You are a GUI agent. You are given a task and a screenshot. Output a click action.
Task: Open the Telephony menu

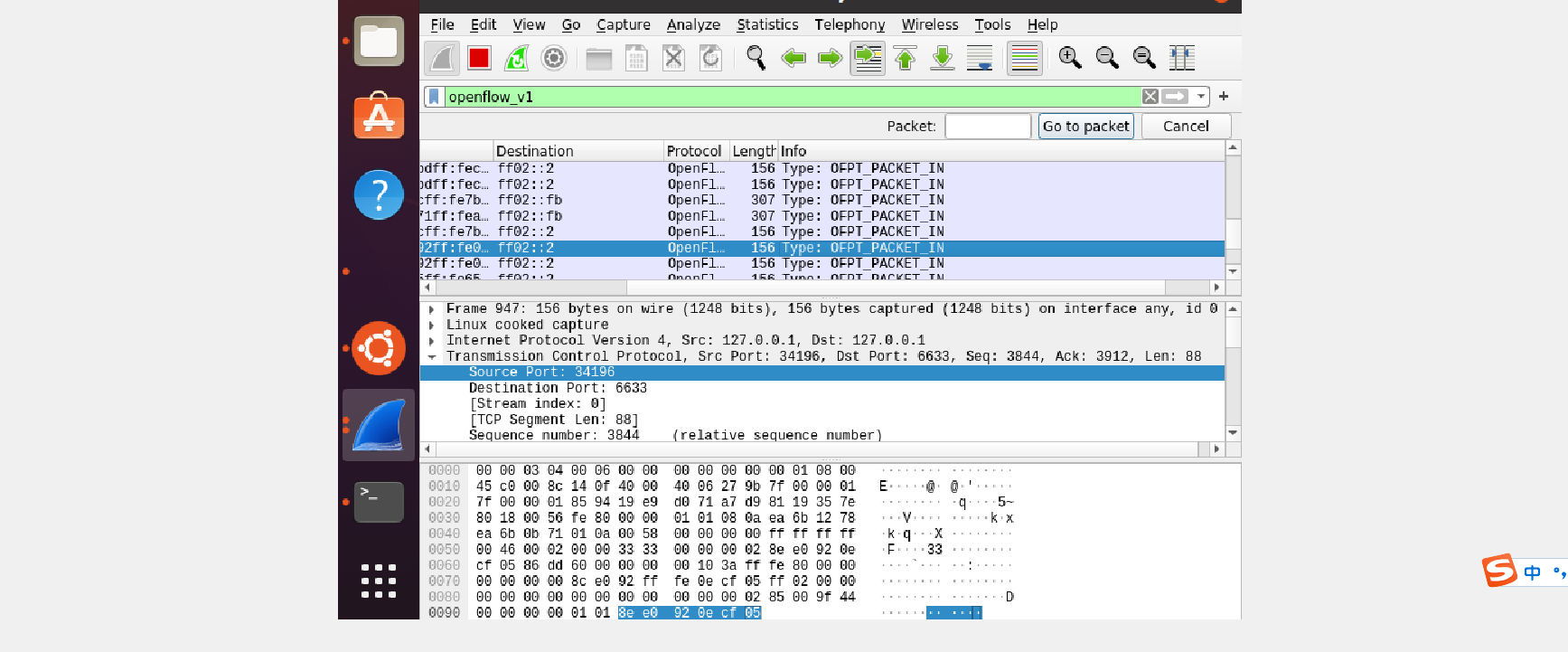click(850, 25)
